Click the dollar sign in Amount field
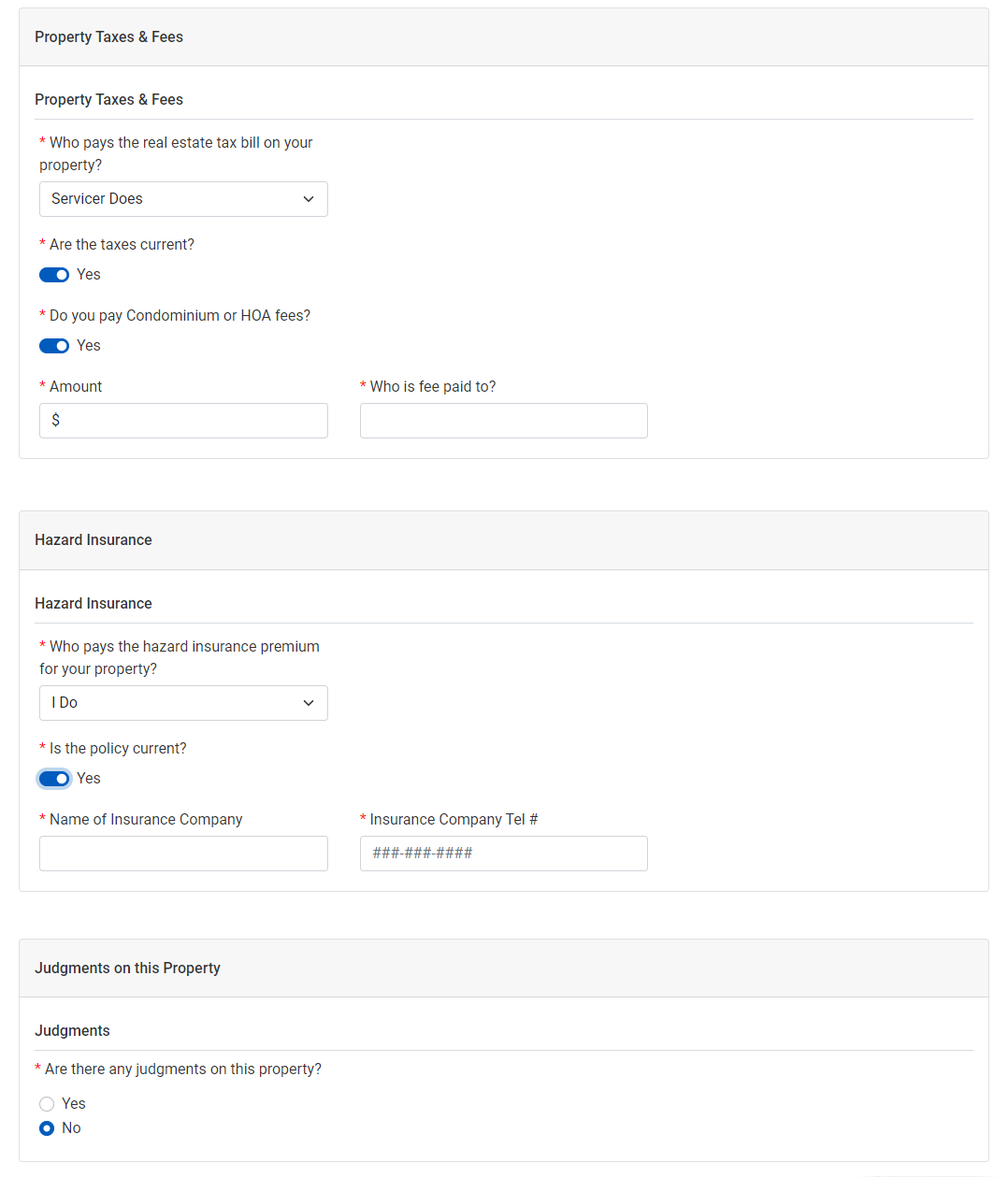 point(56,421)
